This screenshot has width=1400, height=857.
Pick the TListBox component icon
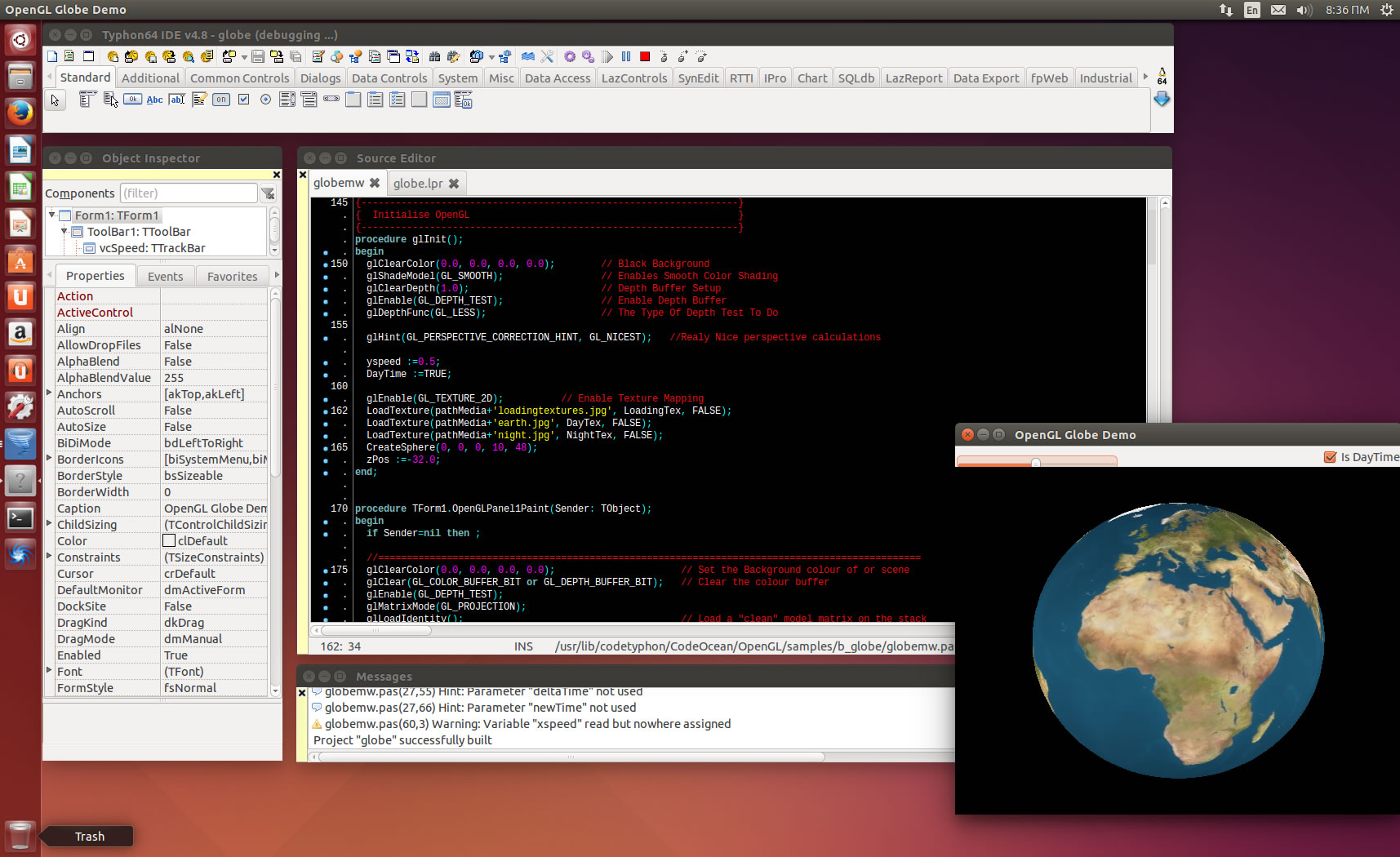(x=287, y=100)
